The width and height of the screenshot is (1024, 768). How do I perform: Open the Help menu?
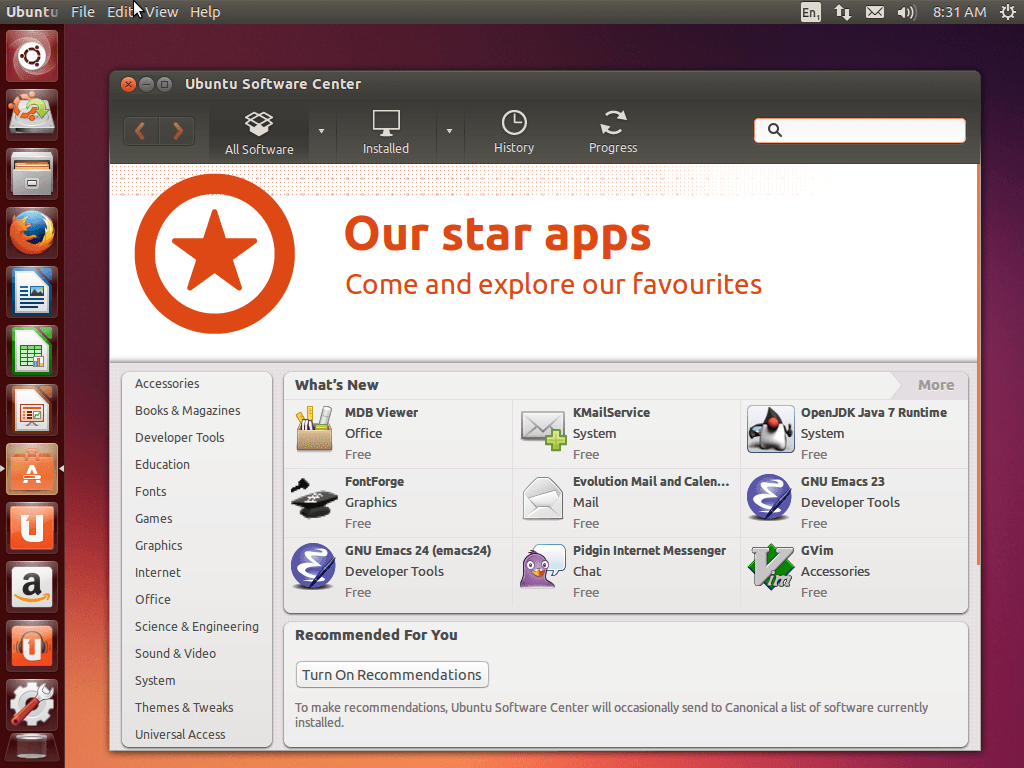point(205,12)
